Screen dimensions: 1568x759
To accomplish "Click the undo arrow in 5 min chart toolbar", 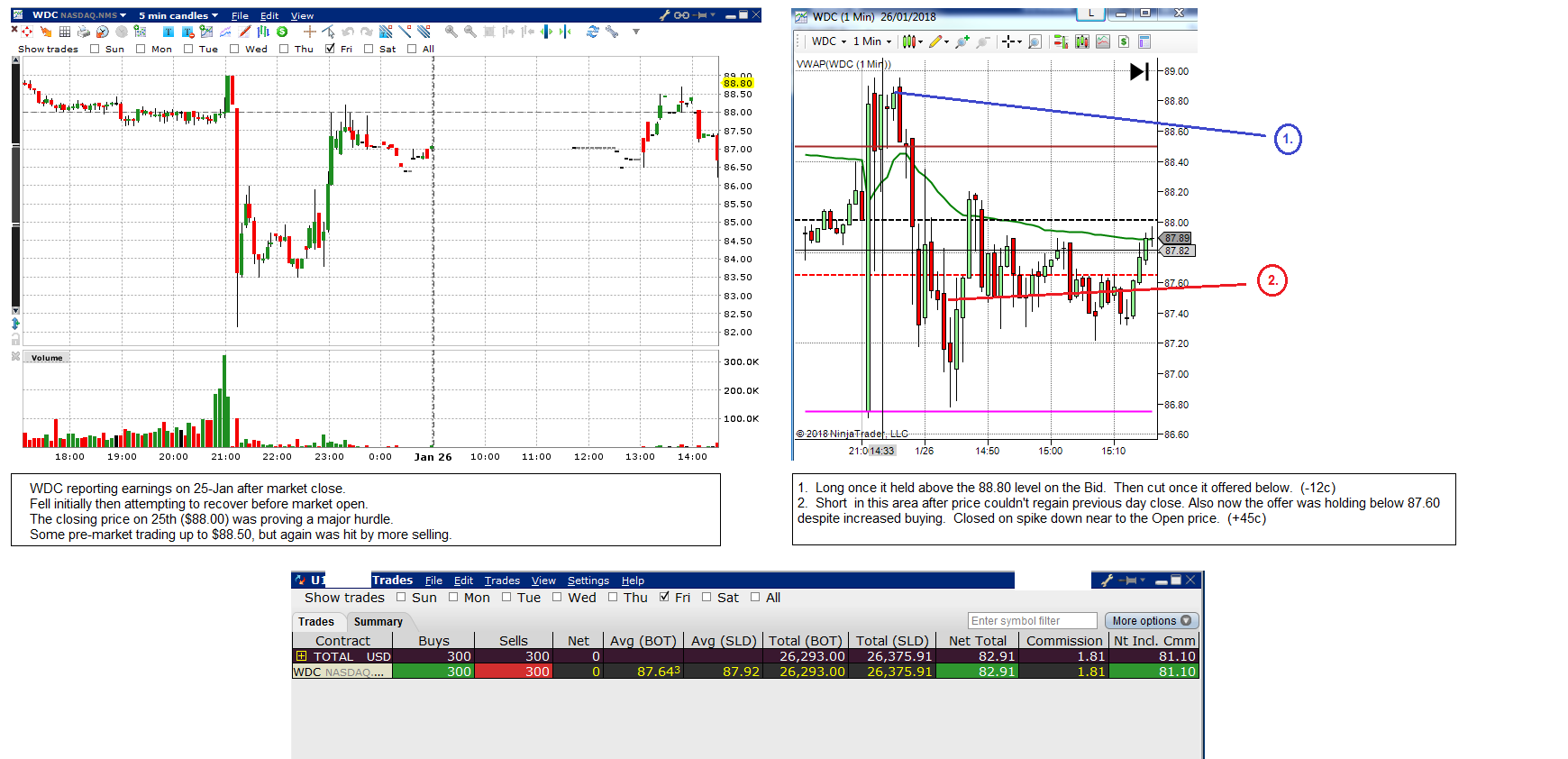I will 348,32.
